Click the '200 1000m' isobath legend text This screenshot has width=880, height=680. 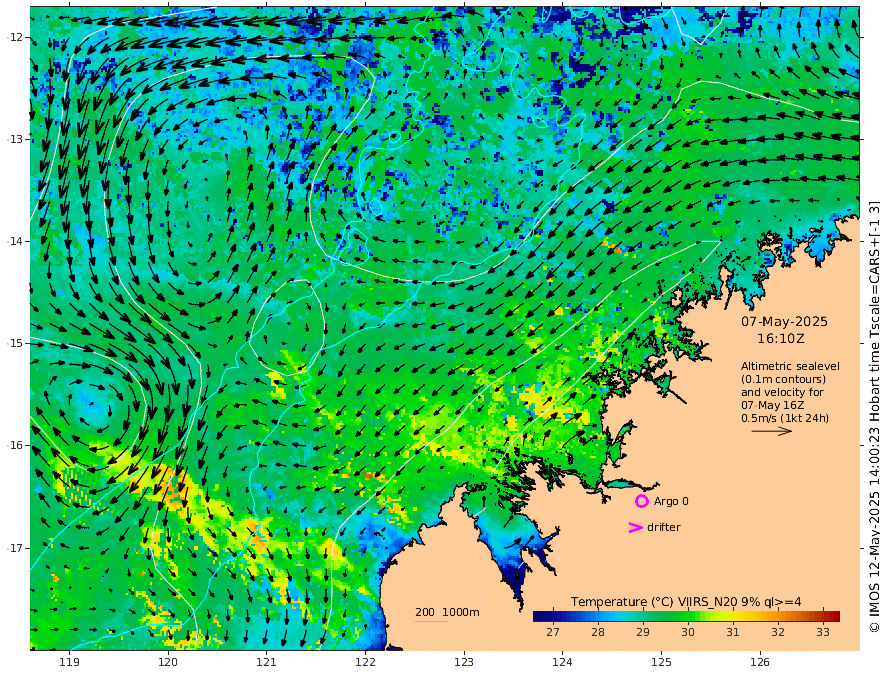coord(447,612)
